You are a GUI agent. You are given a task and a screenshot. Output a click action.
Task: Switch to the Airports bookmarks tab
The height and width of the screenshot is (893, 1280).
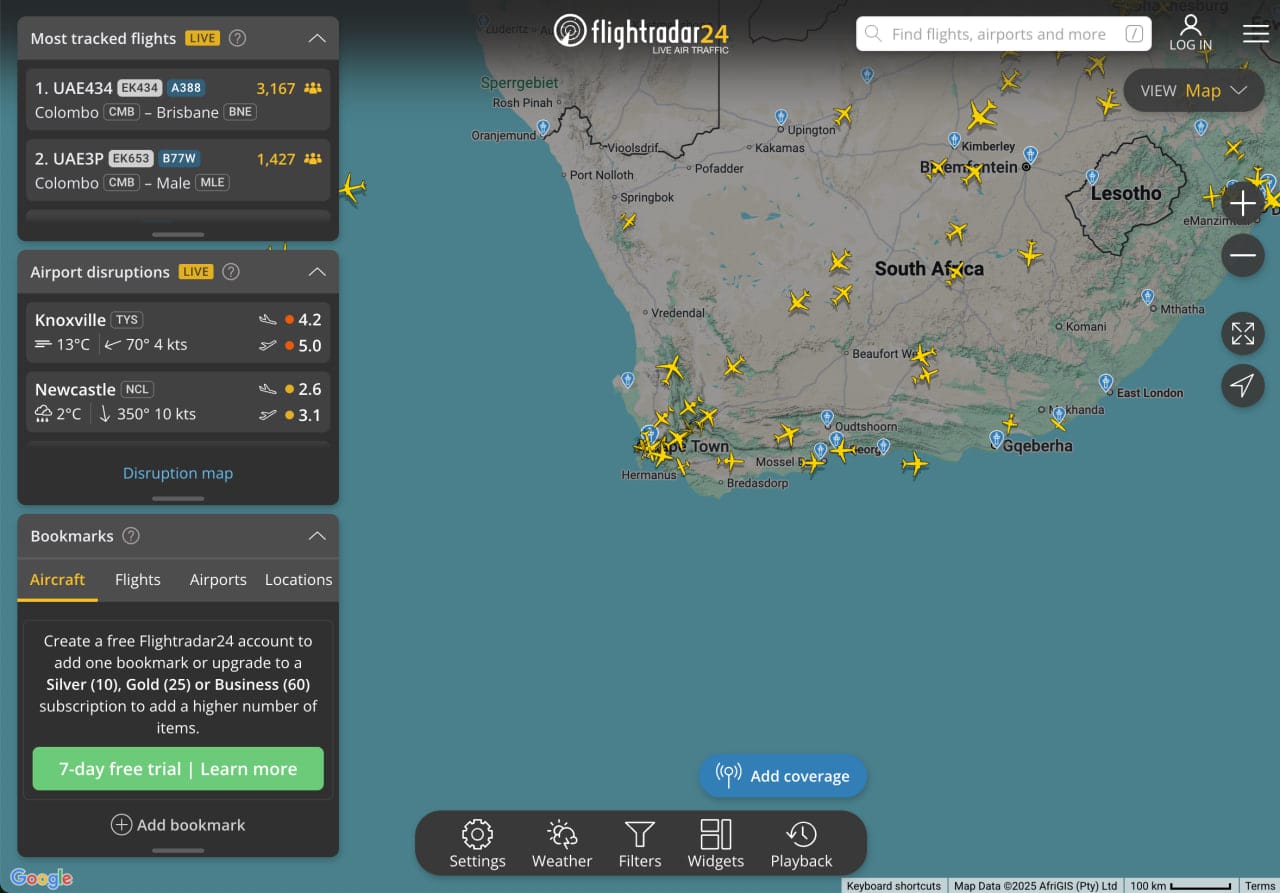[218, 580]
